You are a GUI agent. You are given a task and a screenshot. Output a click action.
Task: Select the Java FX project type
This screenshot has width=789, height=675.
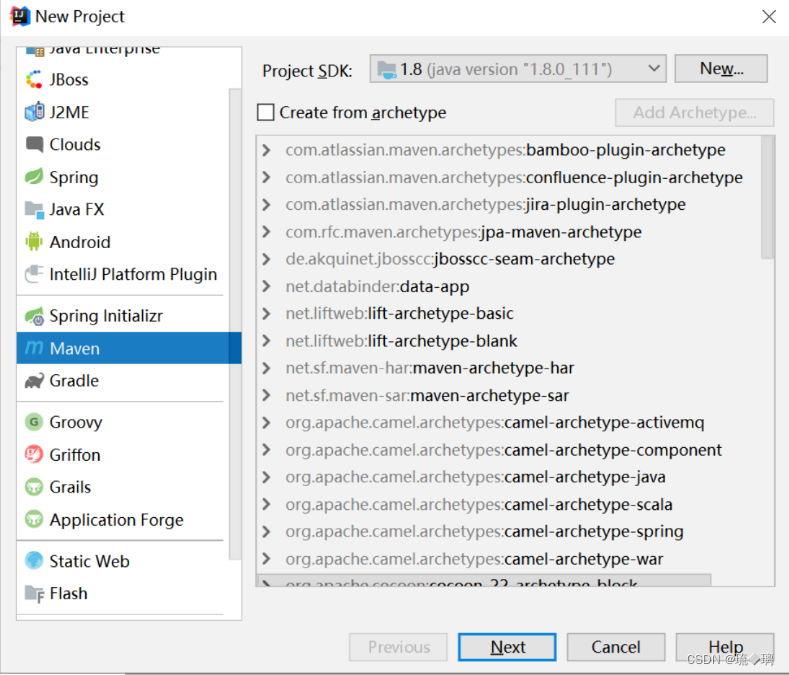pos(123,209)
